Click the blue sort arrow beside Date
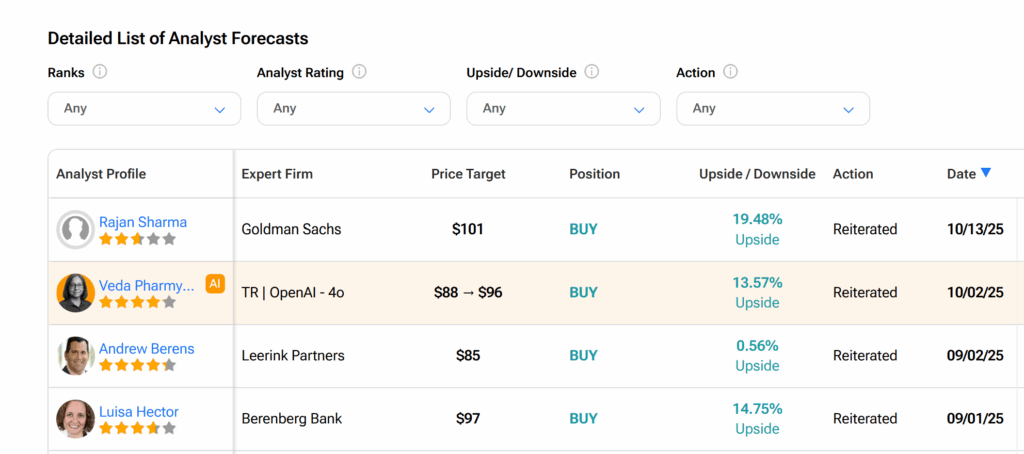The image size is (1024, 454). [x=986, y=173]
